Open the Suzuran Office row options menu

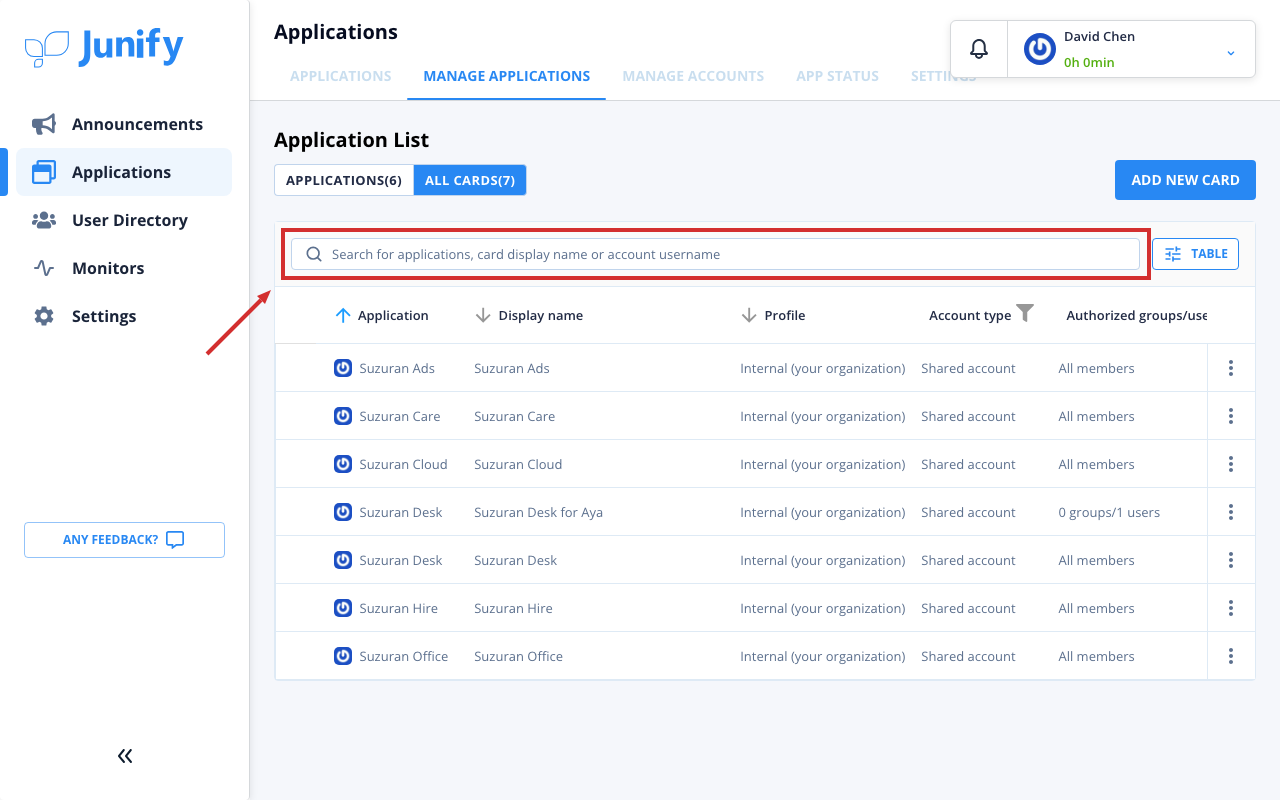click(1231, 656)
